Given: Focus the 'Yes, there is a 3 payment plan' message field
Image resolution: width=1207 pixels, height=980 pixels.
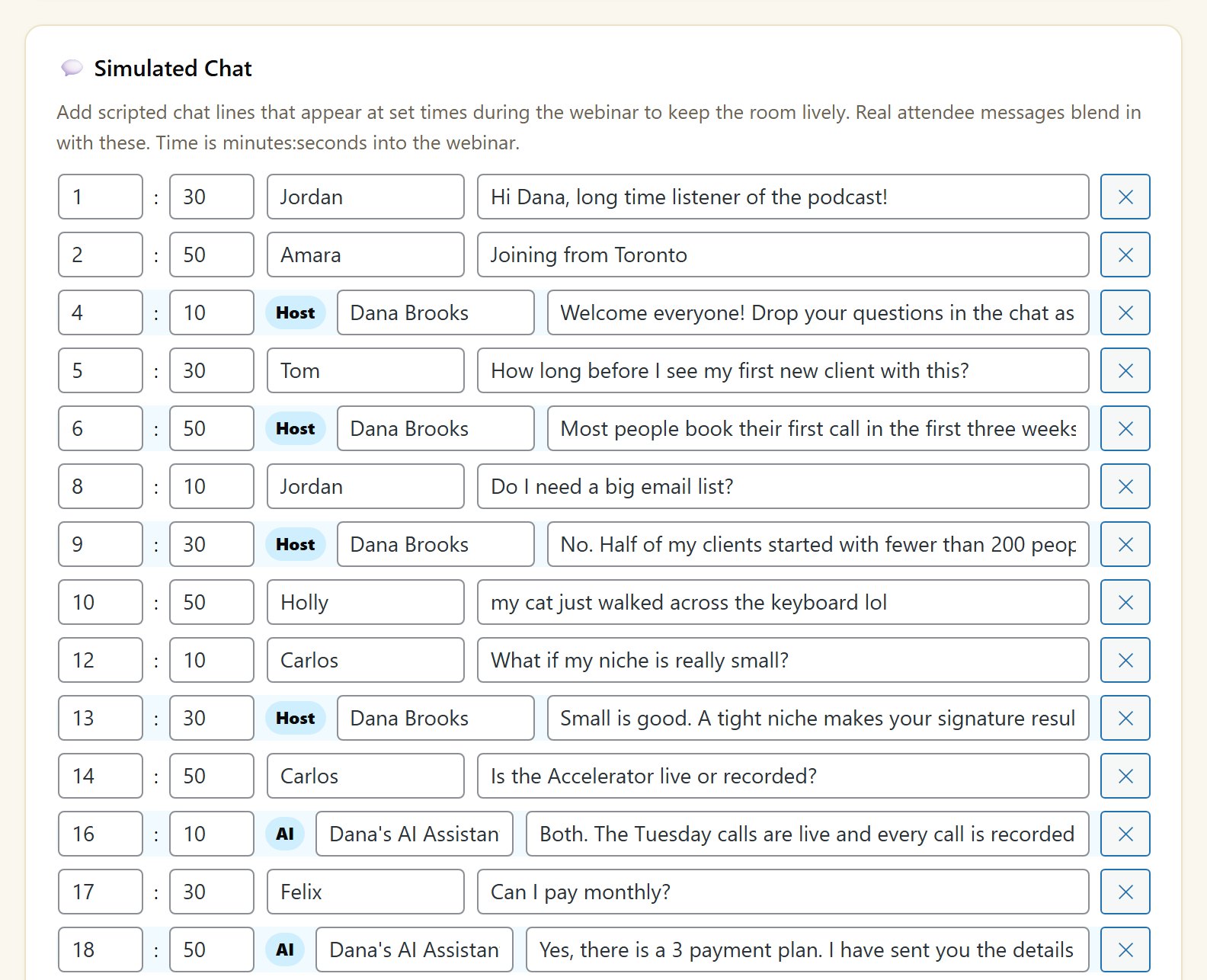Looking at the screenshot, I should pos(807,950).
